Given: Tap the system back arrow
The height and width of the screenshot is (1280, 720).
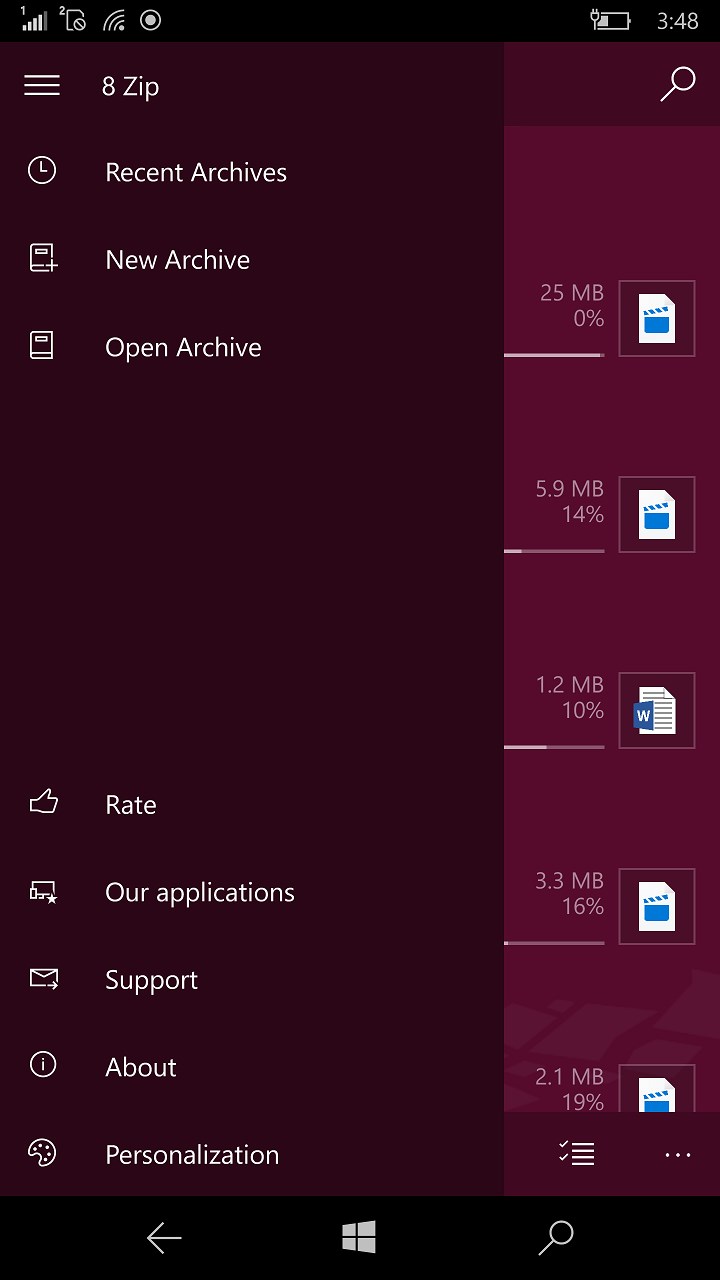Looking at the screenshot, I should [164, 1238].
